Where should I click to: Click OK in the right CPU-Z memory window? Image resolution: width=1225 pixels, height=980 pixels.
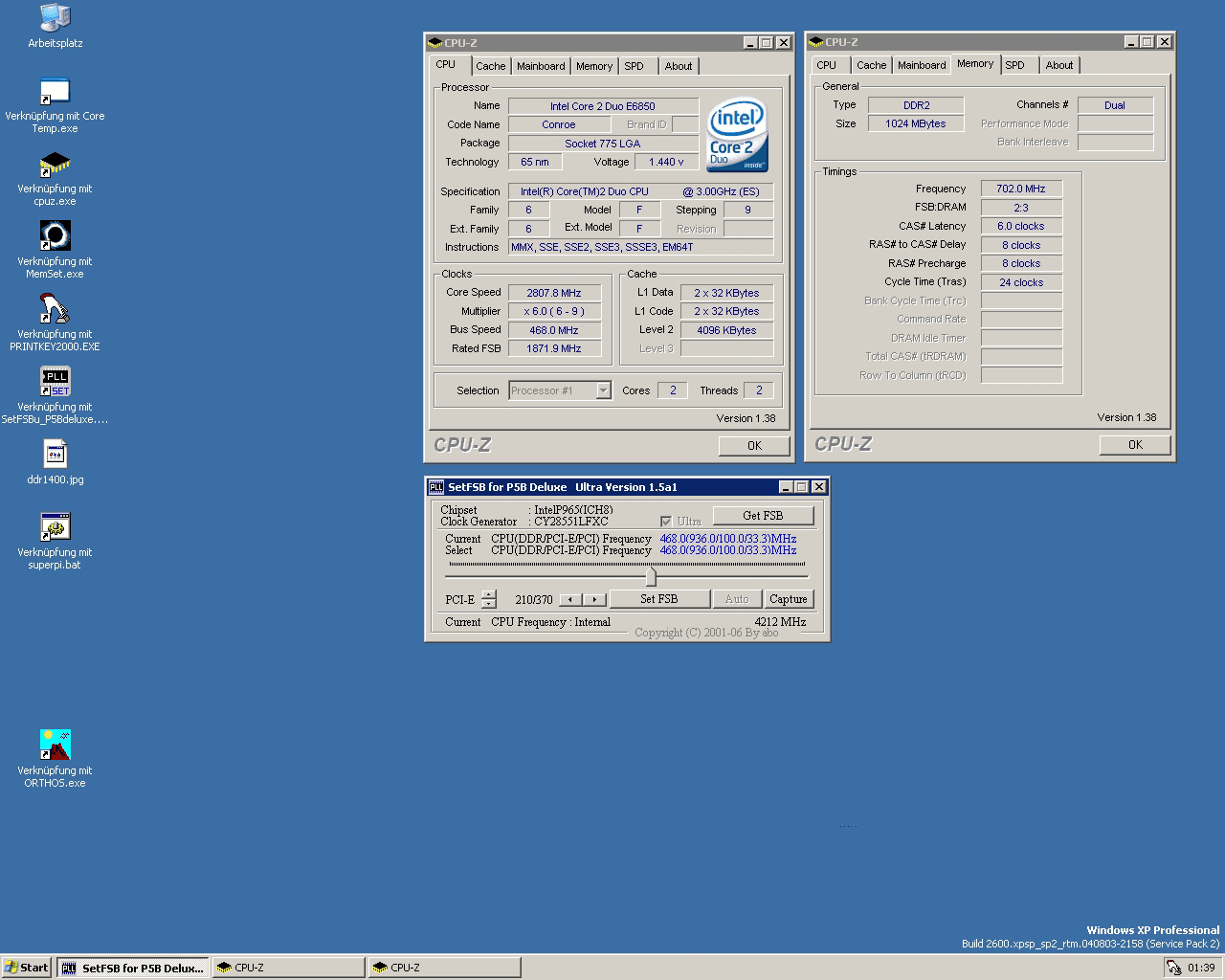[1136, 444]
